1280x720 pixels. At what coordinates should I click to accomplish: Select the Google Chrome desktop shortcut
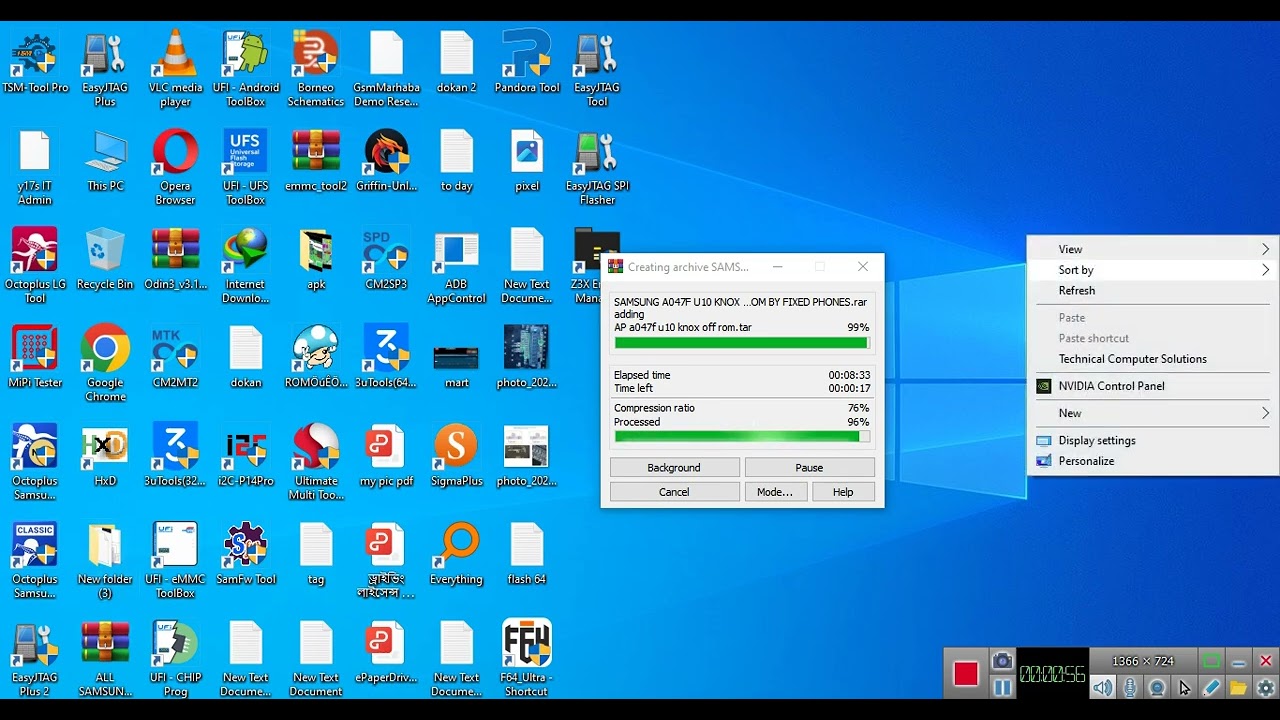105,363
